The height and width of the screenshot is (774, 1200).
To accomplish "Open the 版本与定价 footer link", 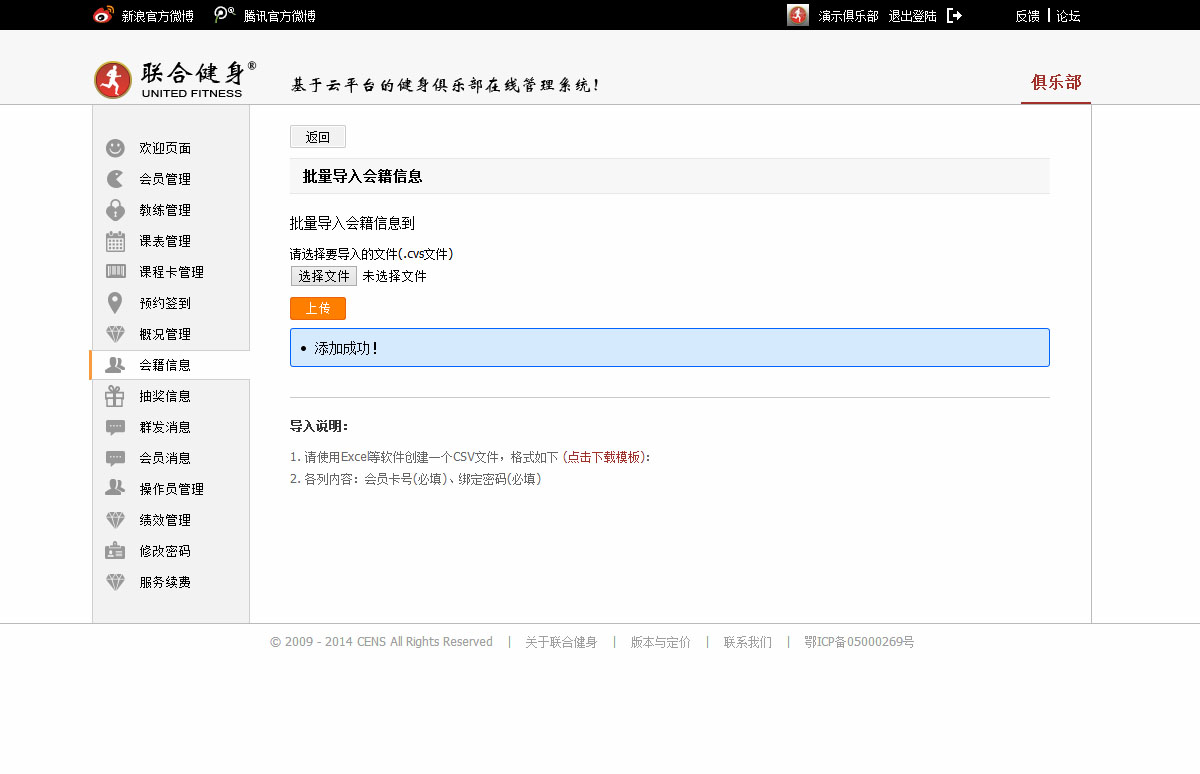I will (x=660, y=642).
